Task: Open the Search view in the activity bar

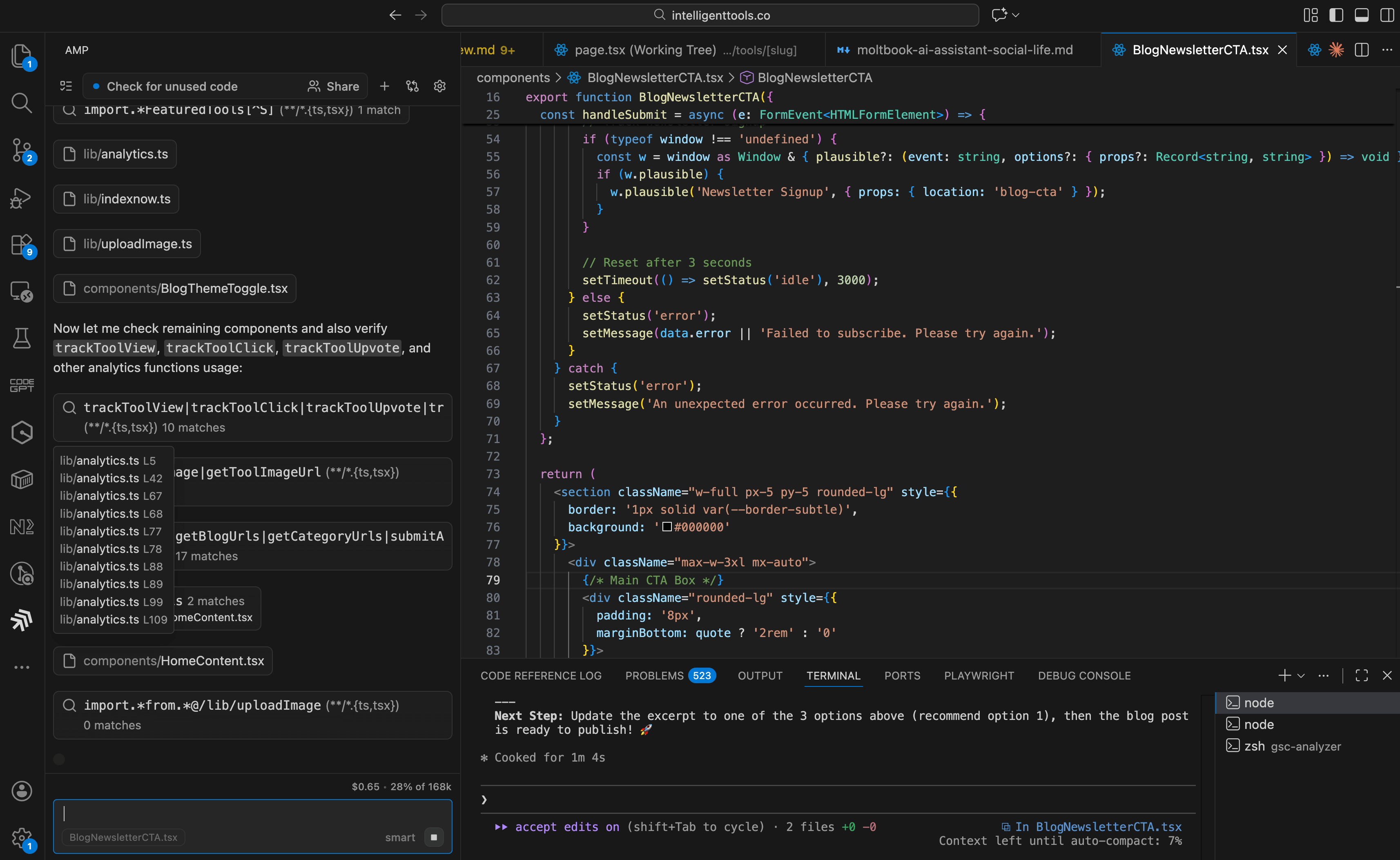Action: [x=21, y=103]
